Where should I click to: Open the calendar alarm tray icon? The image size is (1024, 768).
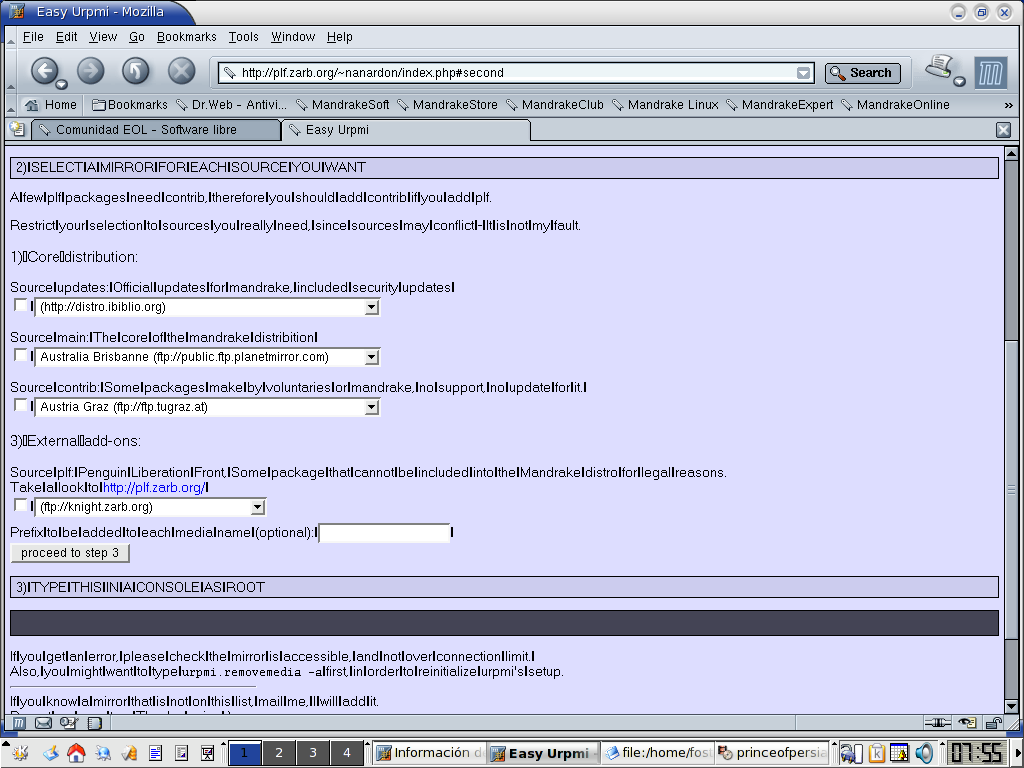tap(899, 753)
